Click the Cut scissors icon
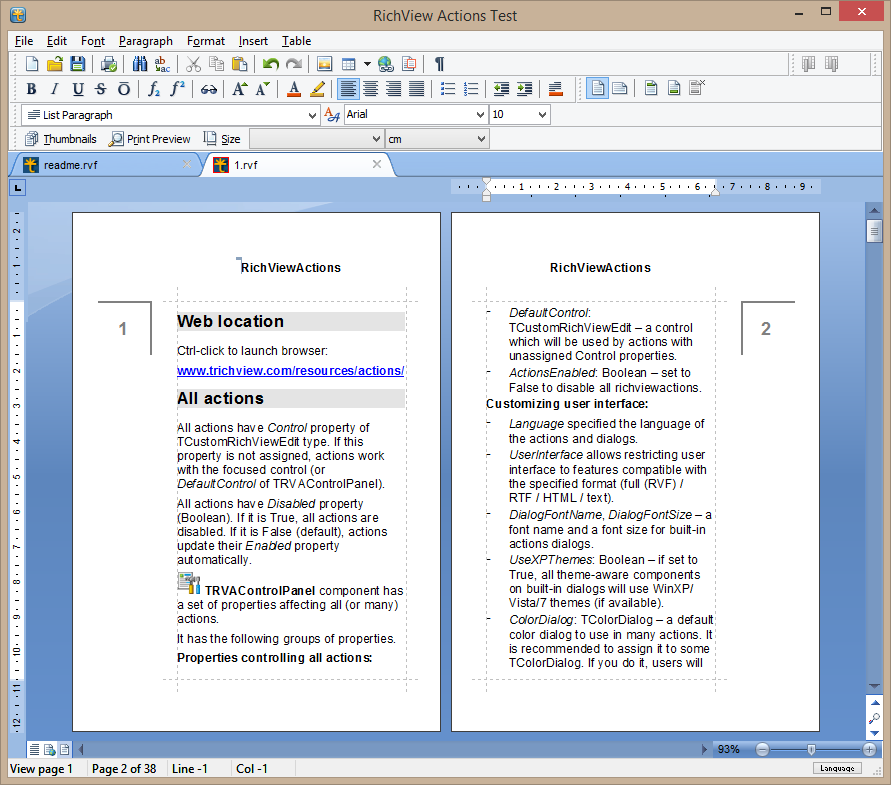The image size is (891, 785). (194, 64)
